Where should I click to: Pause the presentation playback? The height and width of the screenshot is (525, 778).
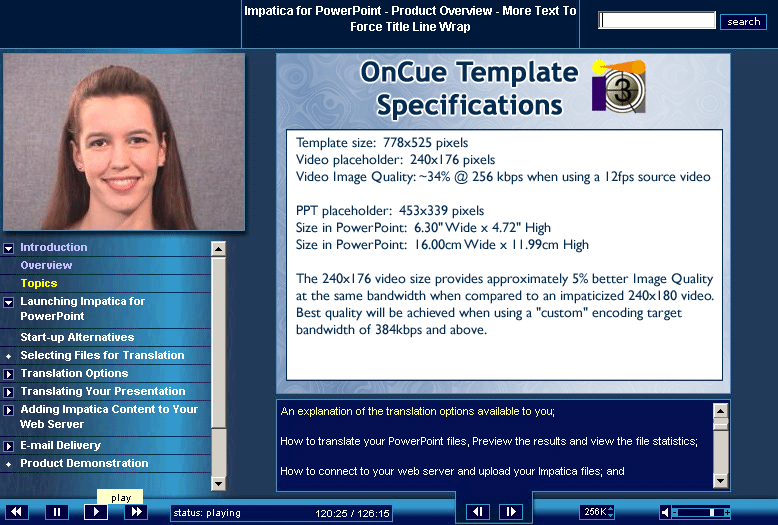tap(57, 512)
